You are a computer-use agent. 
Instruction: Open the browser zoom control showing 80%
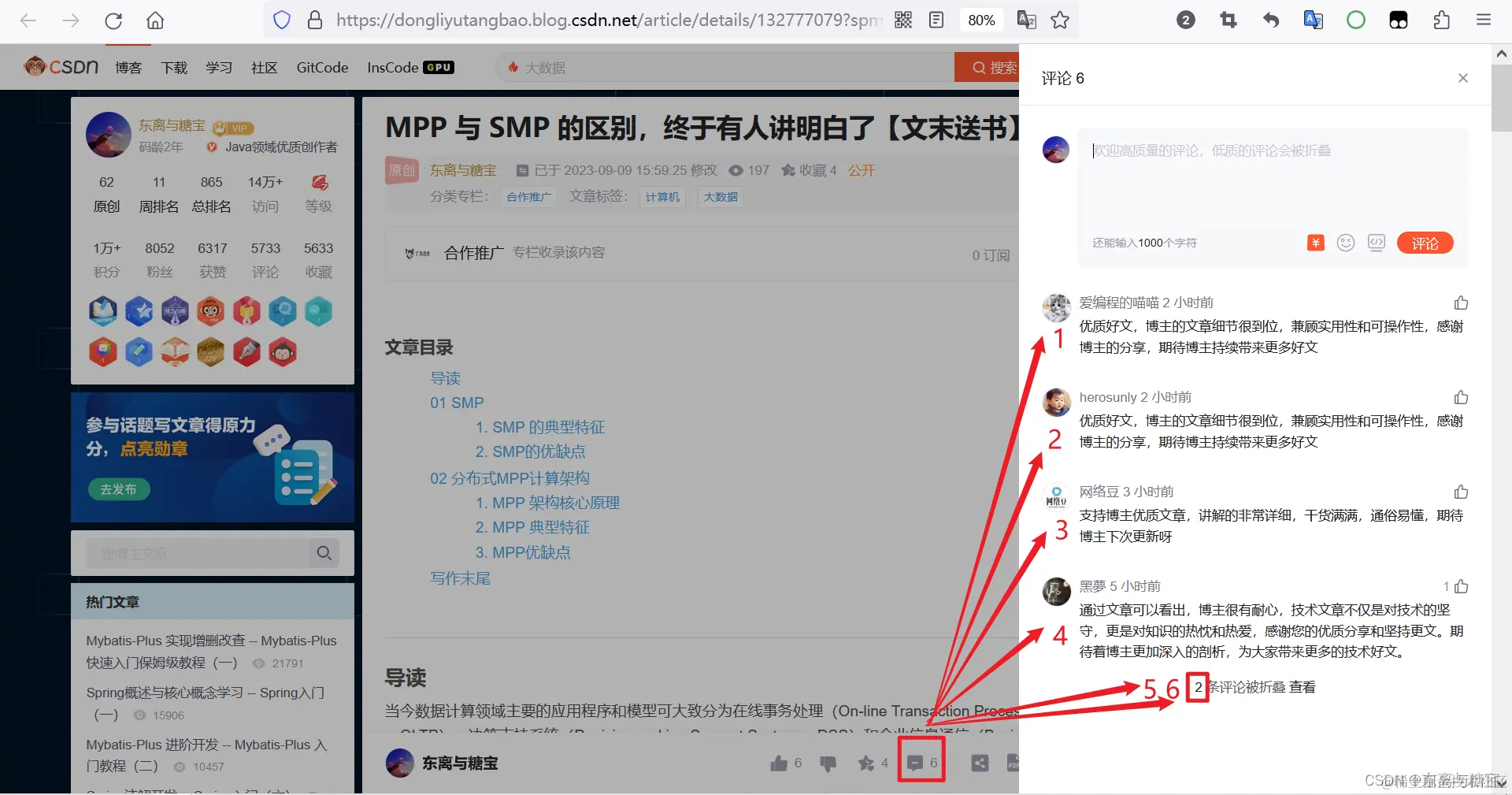pos(981,20)
